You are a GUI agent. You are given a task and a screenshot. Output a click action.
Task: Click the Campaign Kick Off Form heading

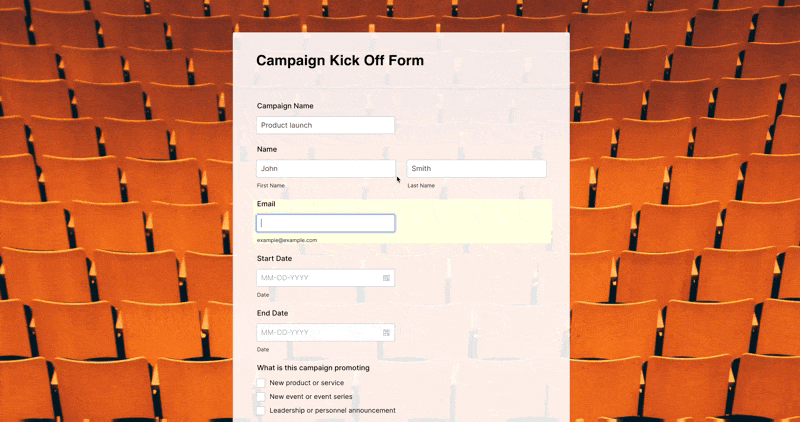(340, 60)
